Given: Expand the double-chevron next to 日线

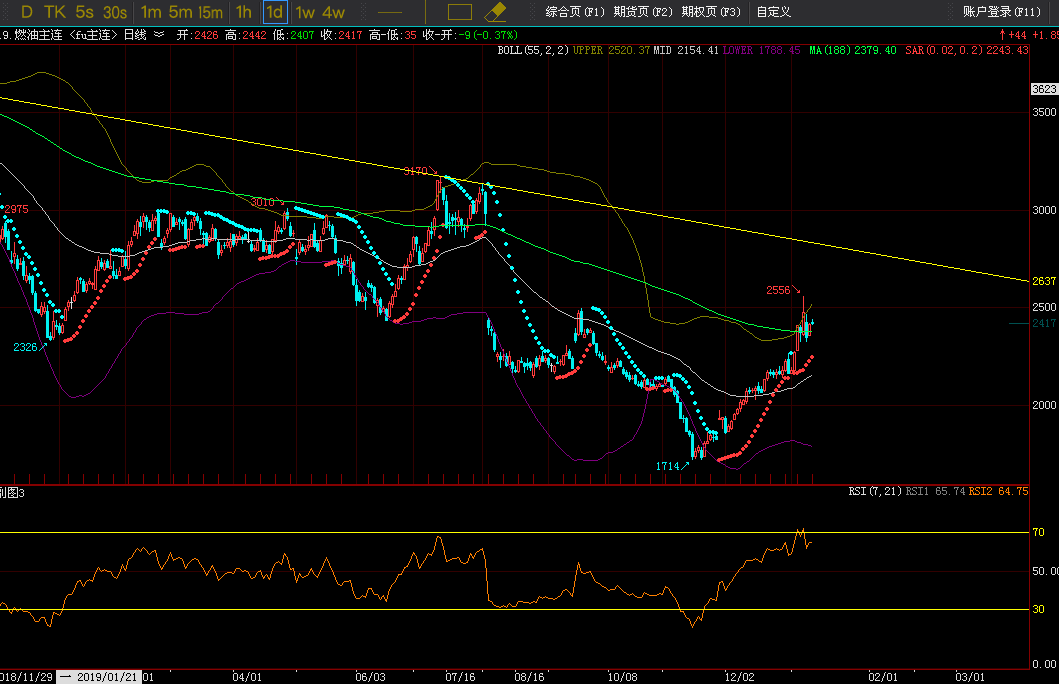Looking at the screenshot, I should 159,34.
